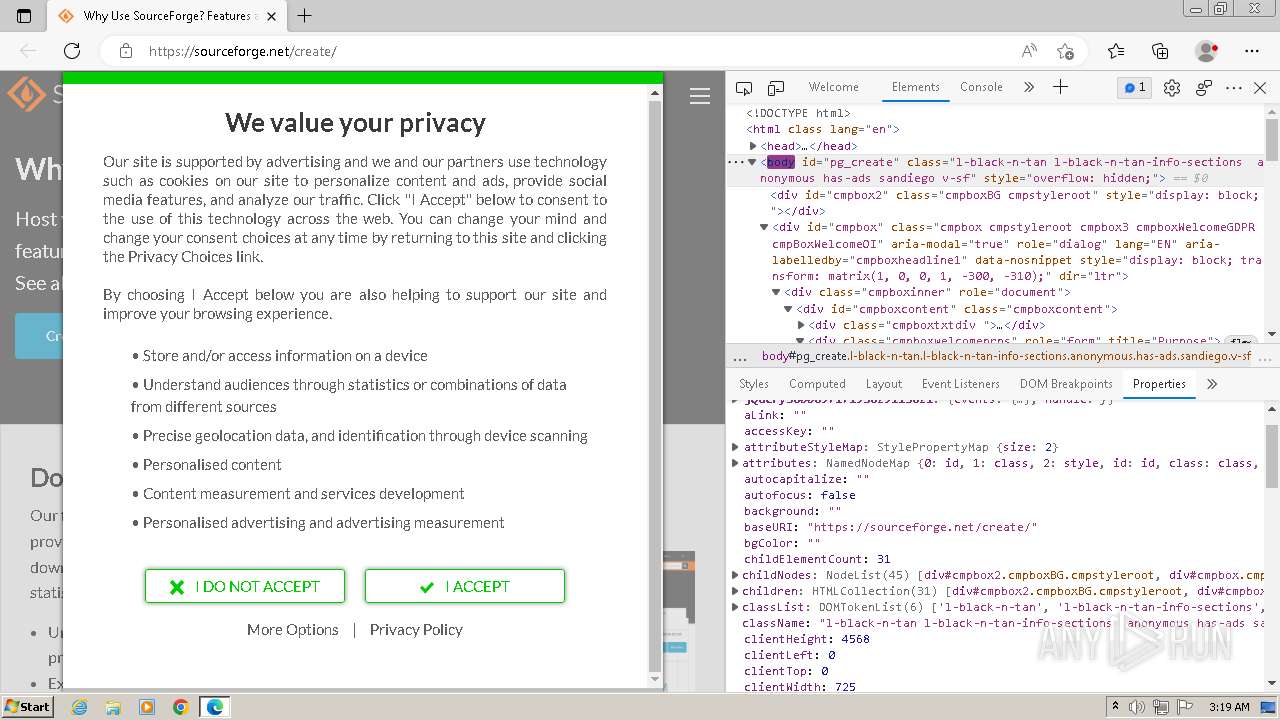1280x720 pixels.
Task: Open More Options in privacy dialog
Action: (x=293, y=629)
